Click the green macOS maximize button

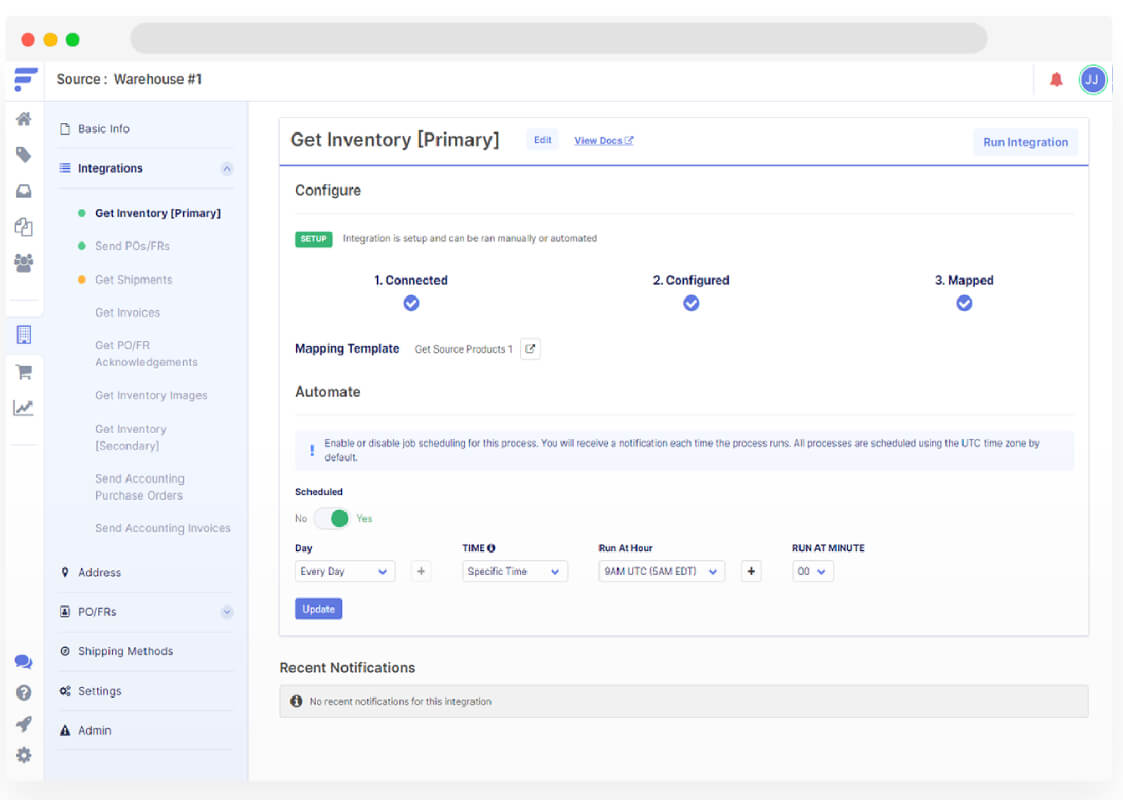coord(72,39)
